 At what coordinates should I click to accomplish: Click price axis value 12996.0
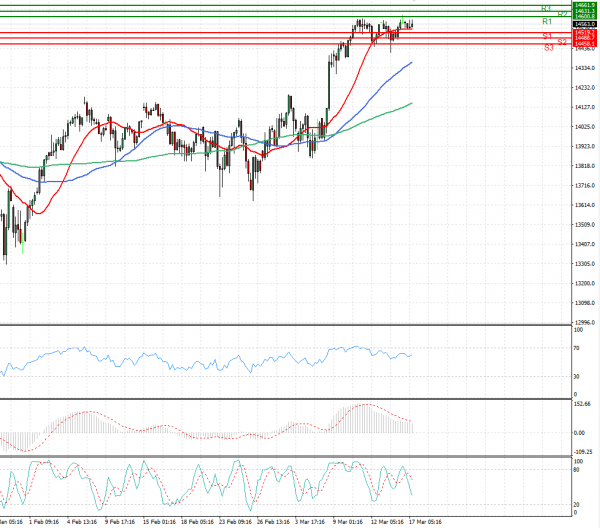(x=585, y=323)
